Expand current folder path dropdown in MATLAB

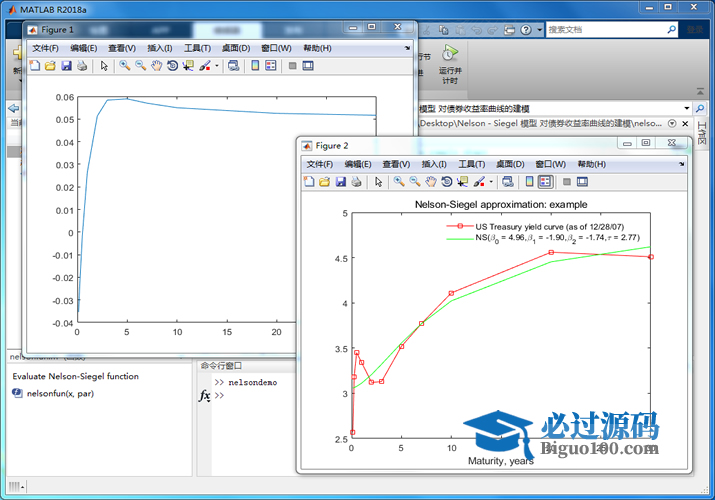pyautogui.click(x=687, y=108)
